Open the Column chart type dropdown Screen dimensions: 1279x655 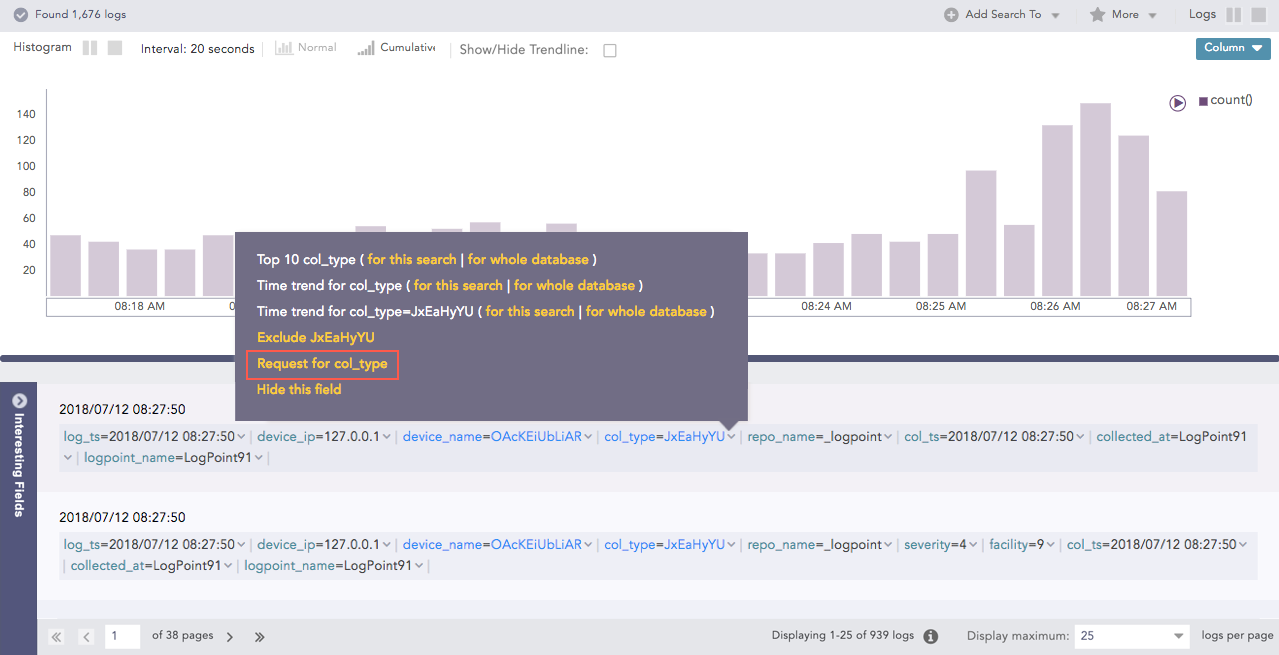click(x=1232, y=48)
